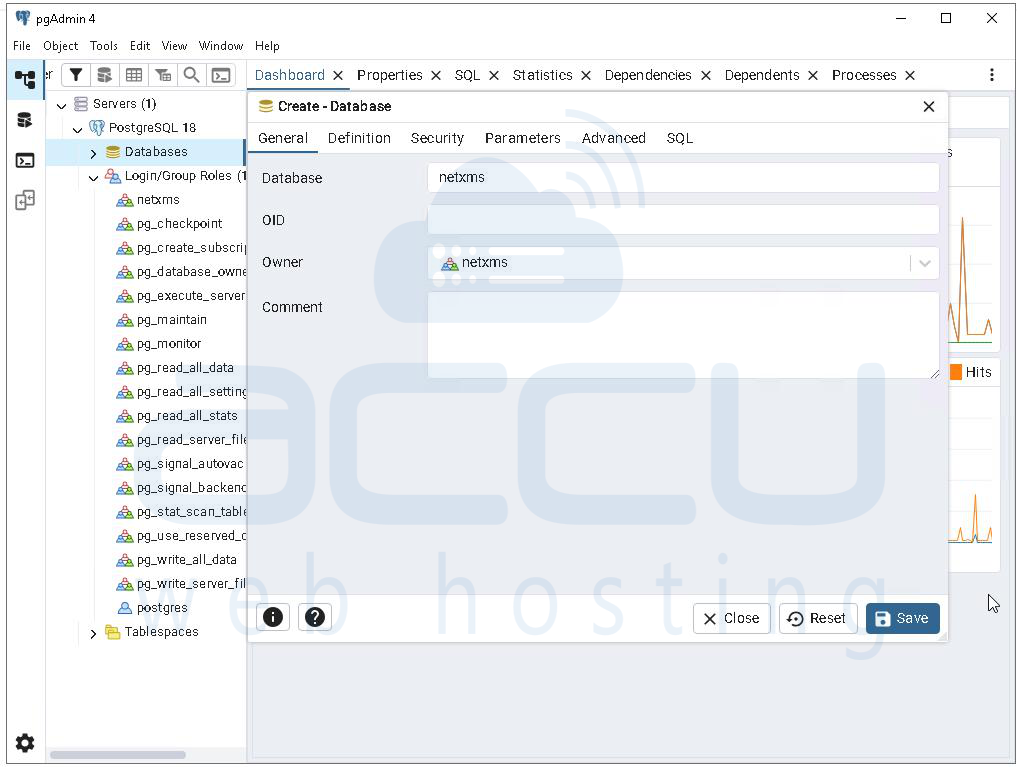The height and width of the screenshot is (767, 1017).
Task: Close the Dashboard tab
Action: [338, 76]
